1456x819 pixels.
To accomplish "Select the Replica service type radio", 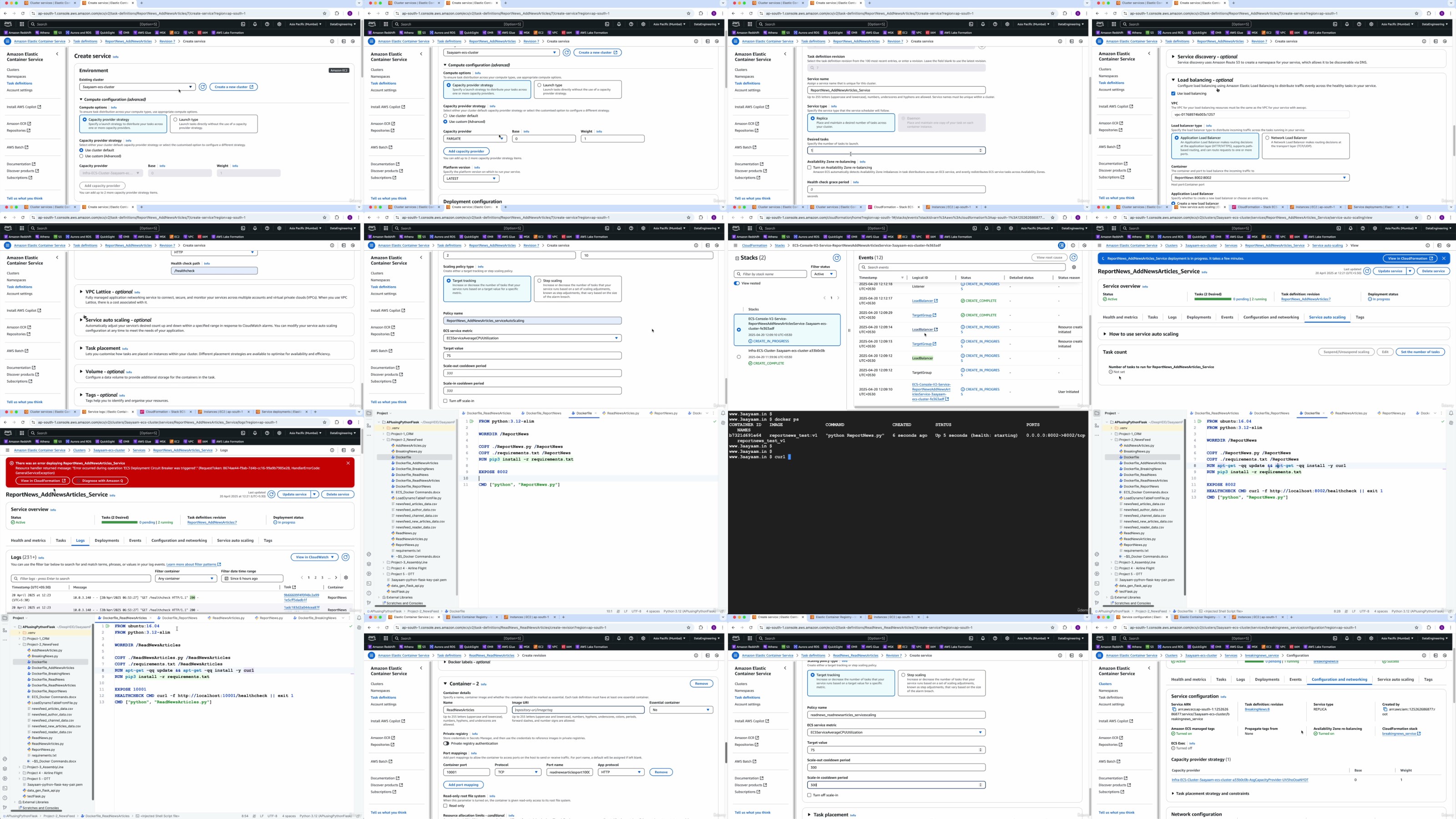I will coord(813,118).
